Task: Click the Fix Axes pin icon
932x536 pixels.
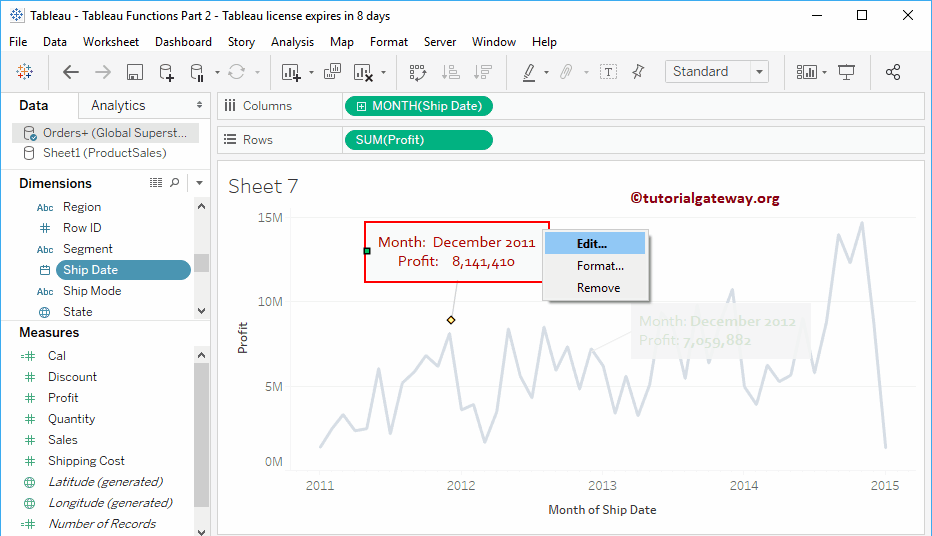Action: pos(638,72)
